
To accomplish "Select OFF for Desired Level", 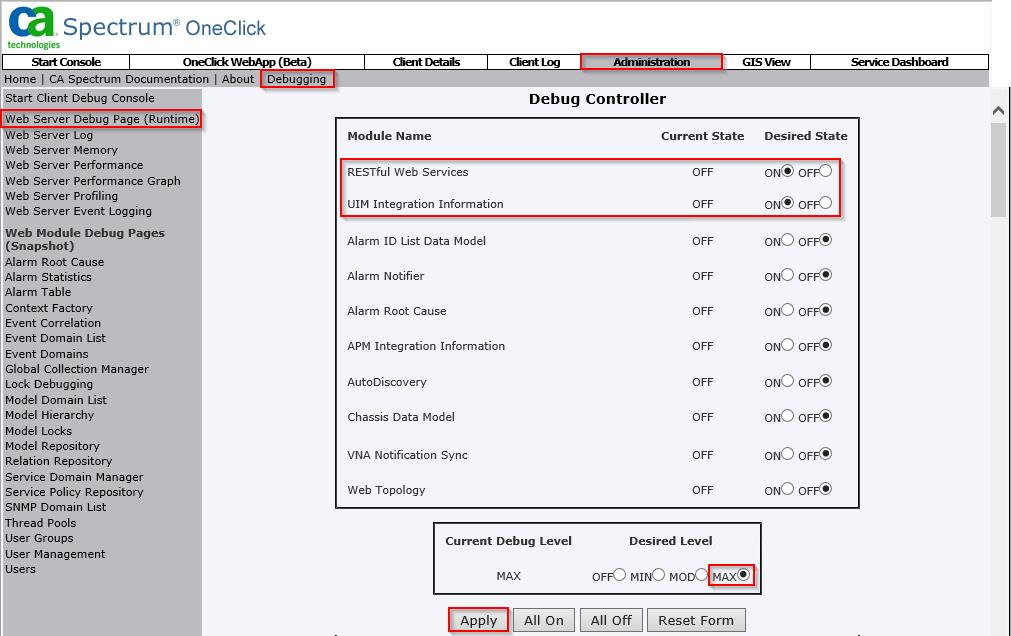I will click(x=620, y=574).
